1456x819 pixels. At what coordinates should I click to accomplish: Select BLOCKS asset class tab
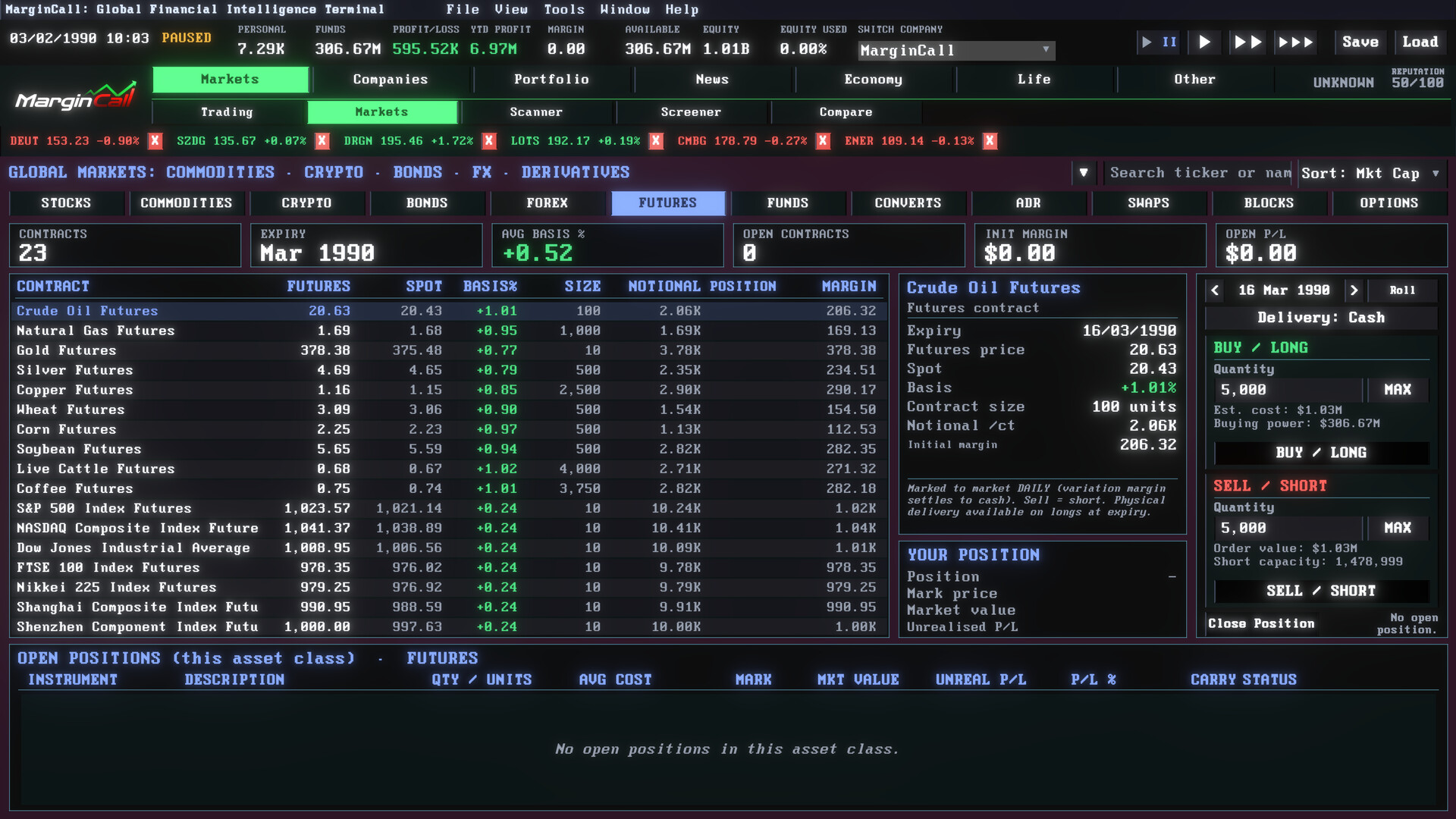pos(1269,203)
